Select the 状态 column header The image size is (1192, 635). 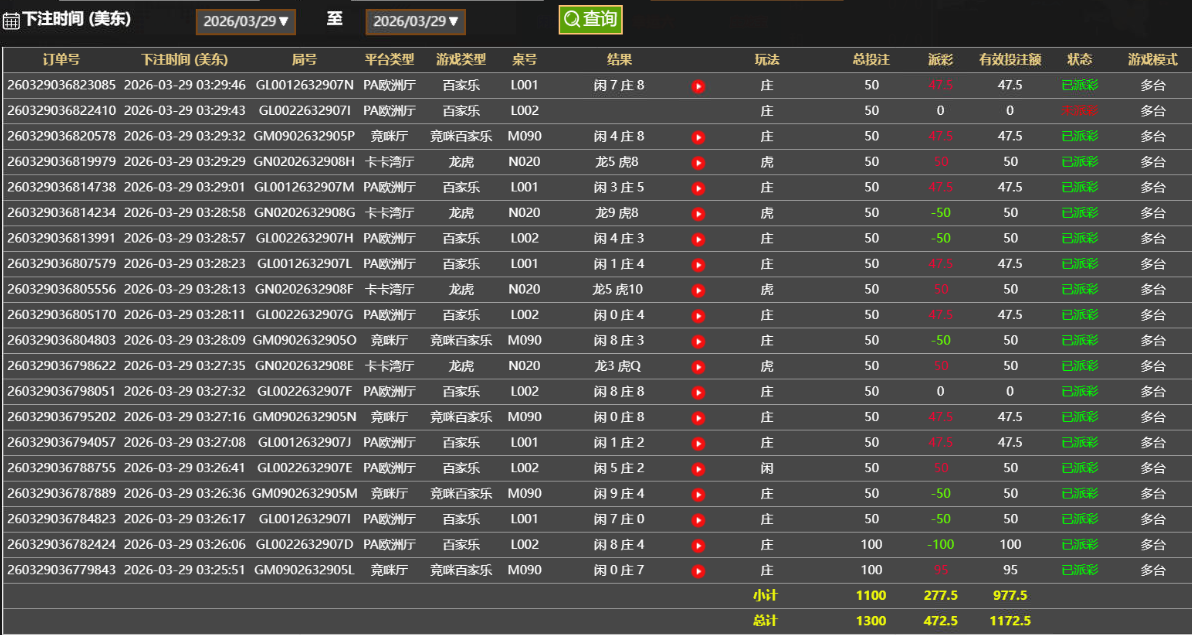tap(1080, 60)
